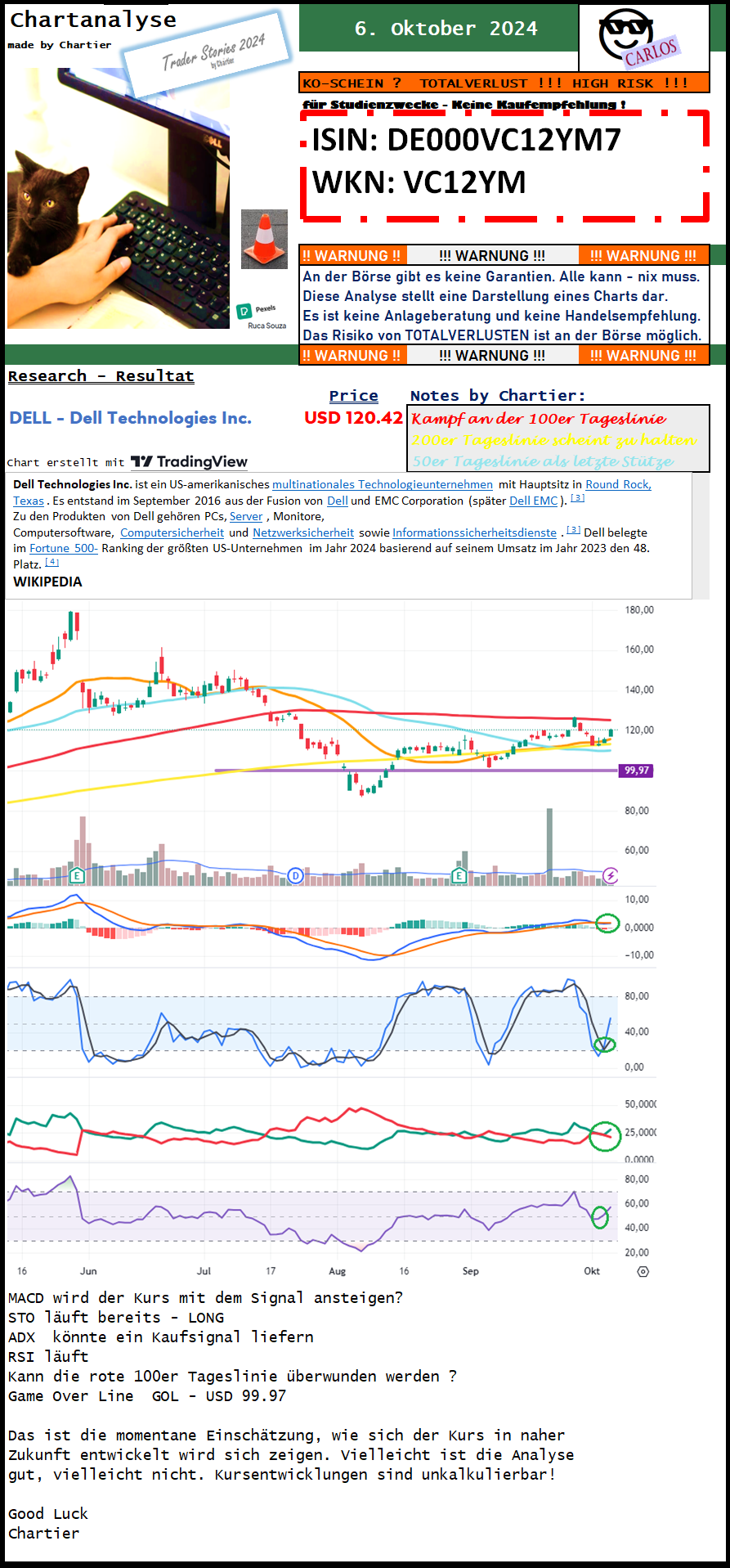730x1568 pixels.
Task: Click the 'ISIN: DE000VC12YM7' text
Action: point(467,140)
